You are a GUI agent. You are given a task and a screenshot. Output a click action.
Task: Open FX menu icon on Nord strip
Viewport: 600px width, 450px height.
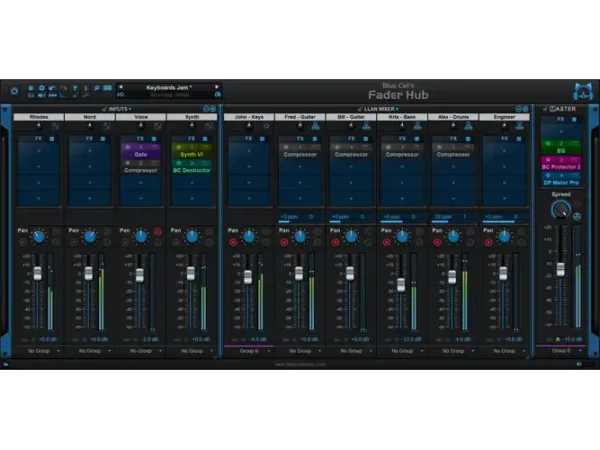103,139
